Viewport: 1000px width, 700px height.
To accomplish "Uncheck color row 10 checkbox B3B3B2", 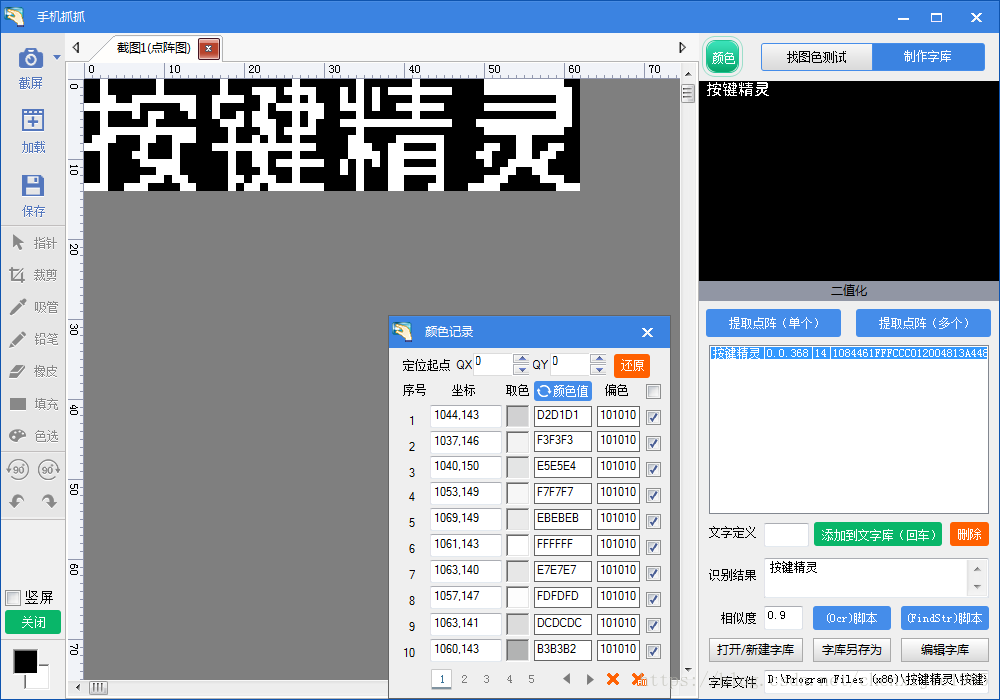I will (x=653, y=651).
